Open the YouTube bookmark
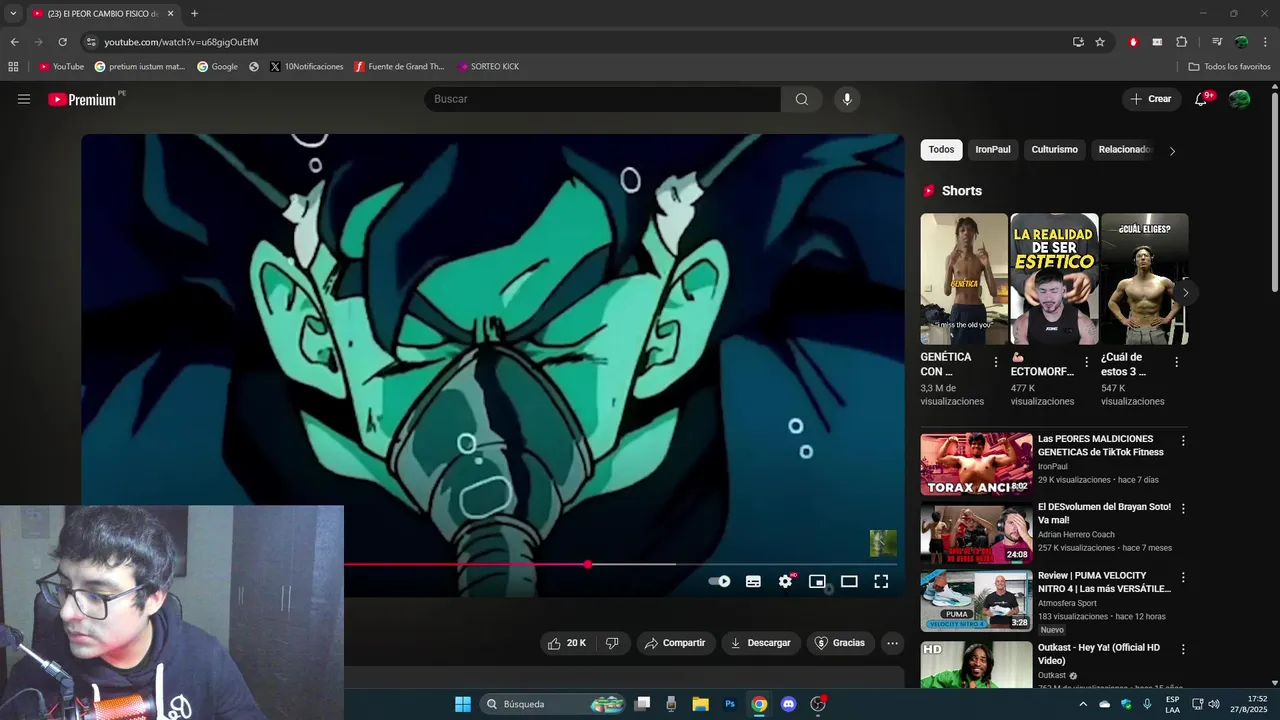1280x720 pixels. coord(61,67)
